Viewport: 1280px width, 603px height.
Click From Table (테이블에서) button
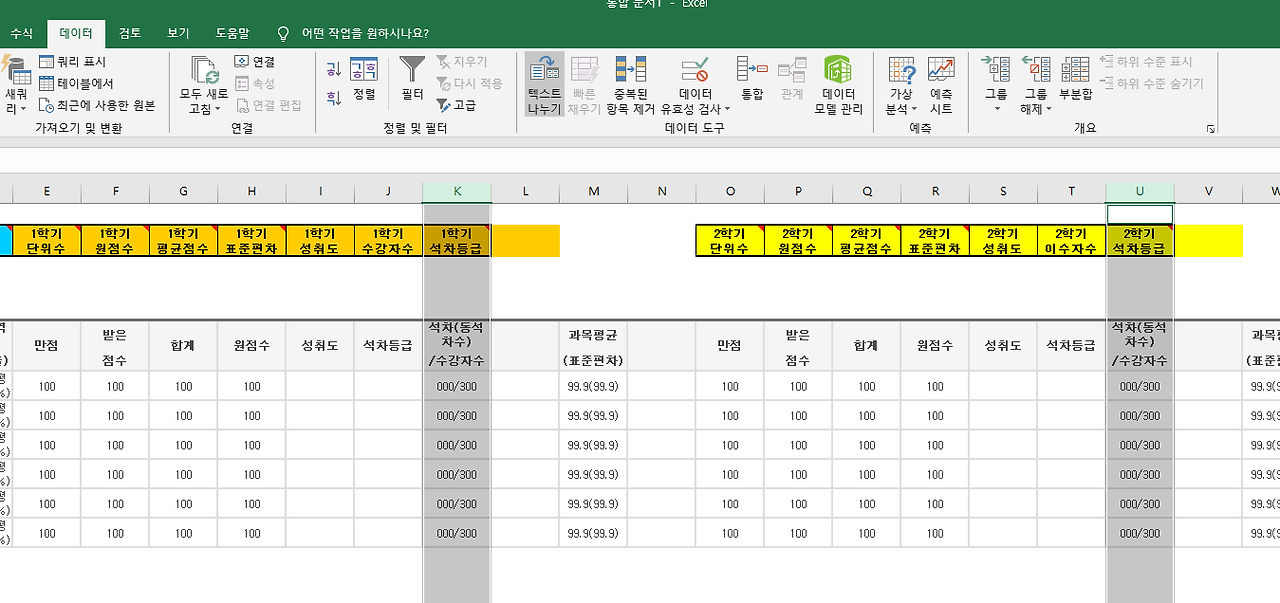(76, 84)
